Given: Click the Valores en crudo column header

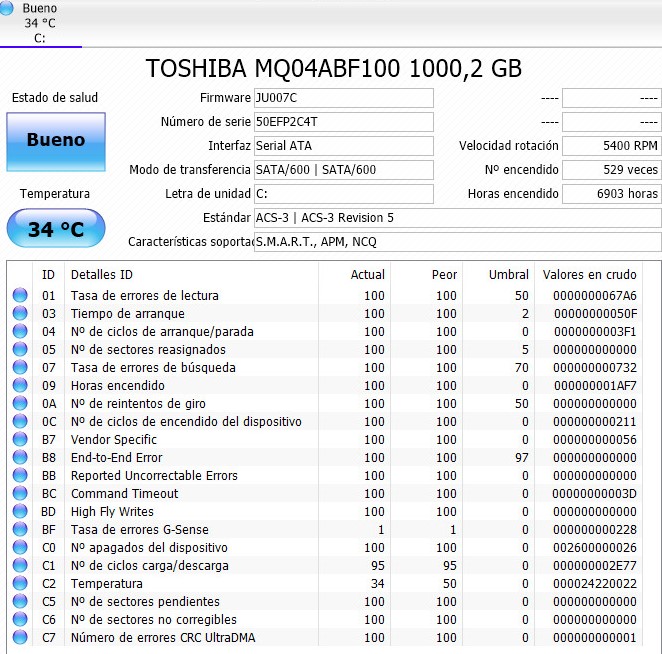Looking at the screenshot, I should tap(589, 274).
